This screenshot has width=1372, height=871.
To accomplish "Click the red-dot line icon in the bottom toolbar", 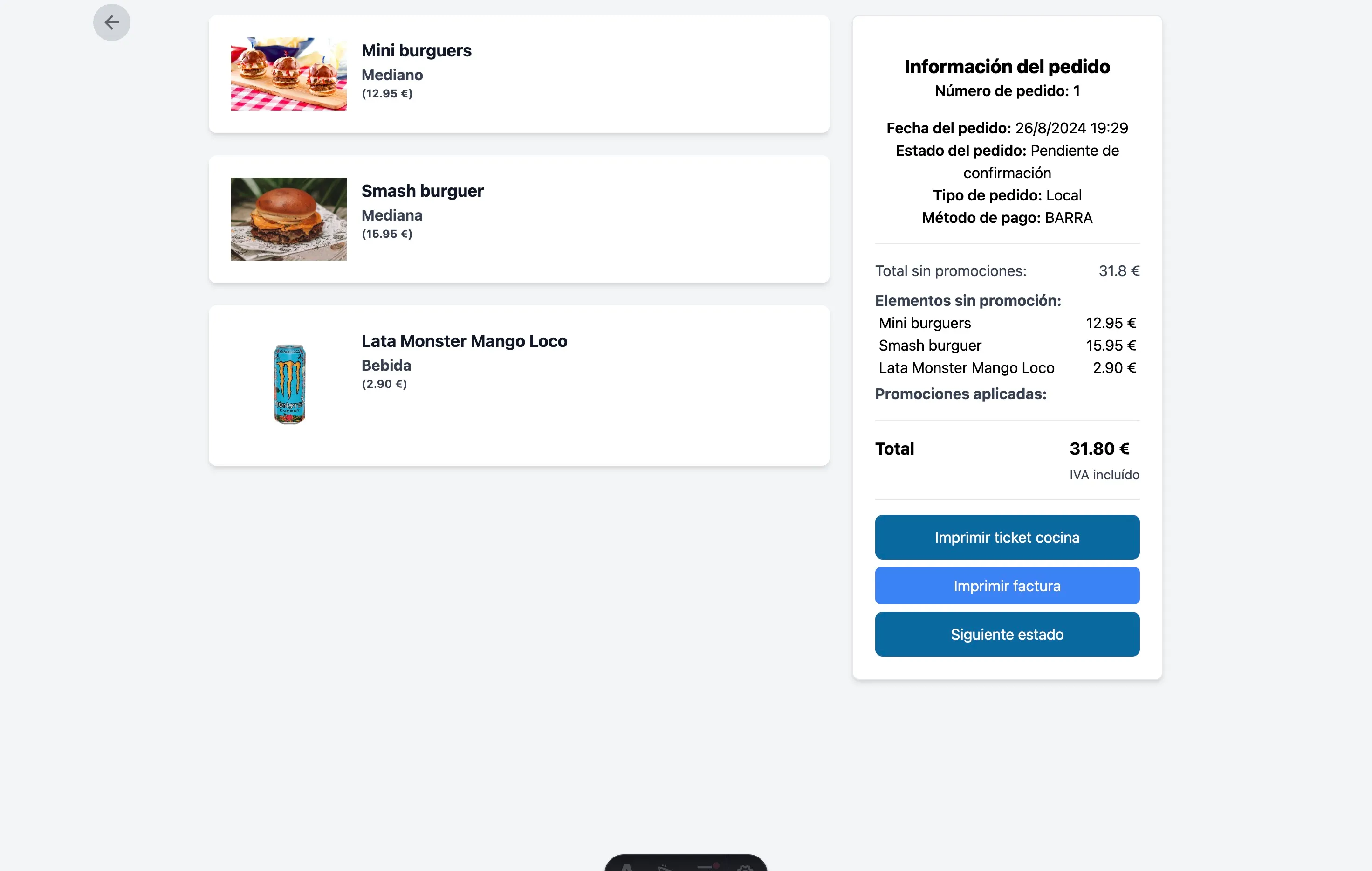I will tap(707, 867).
